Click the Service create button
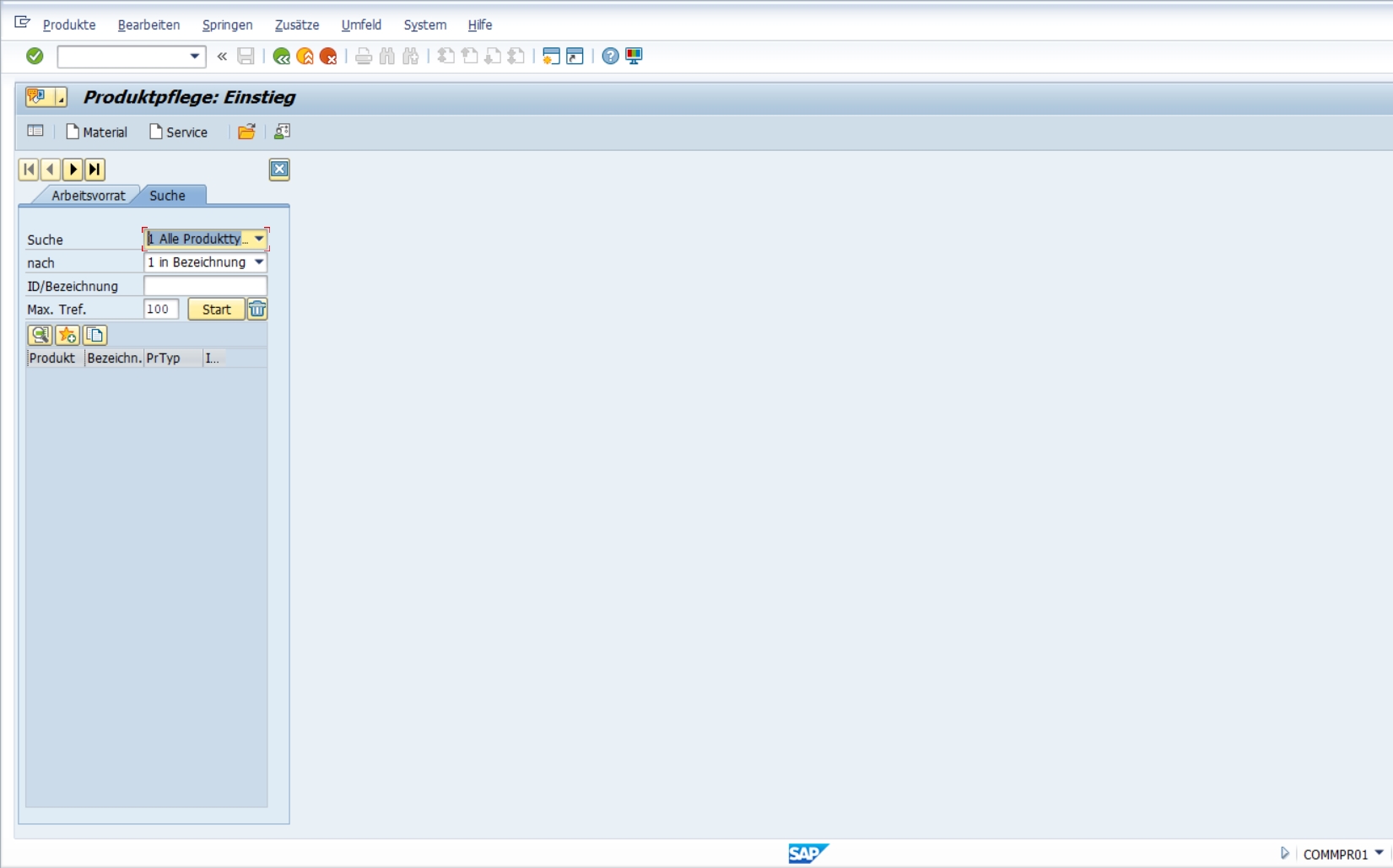The width and height of the screenshot is (1393, 868). [178, 132]
